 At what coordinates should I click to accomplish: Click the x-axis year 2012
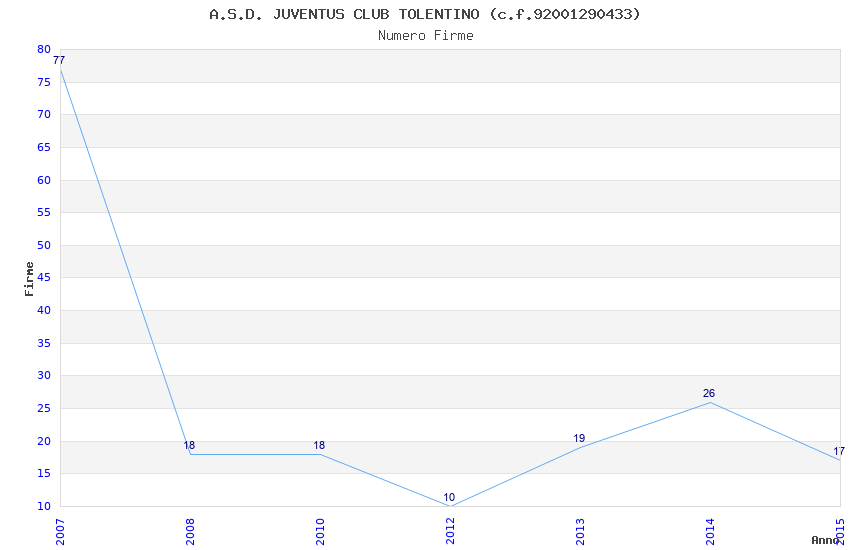coord(450,532)
